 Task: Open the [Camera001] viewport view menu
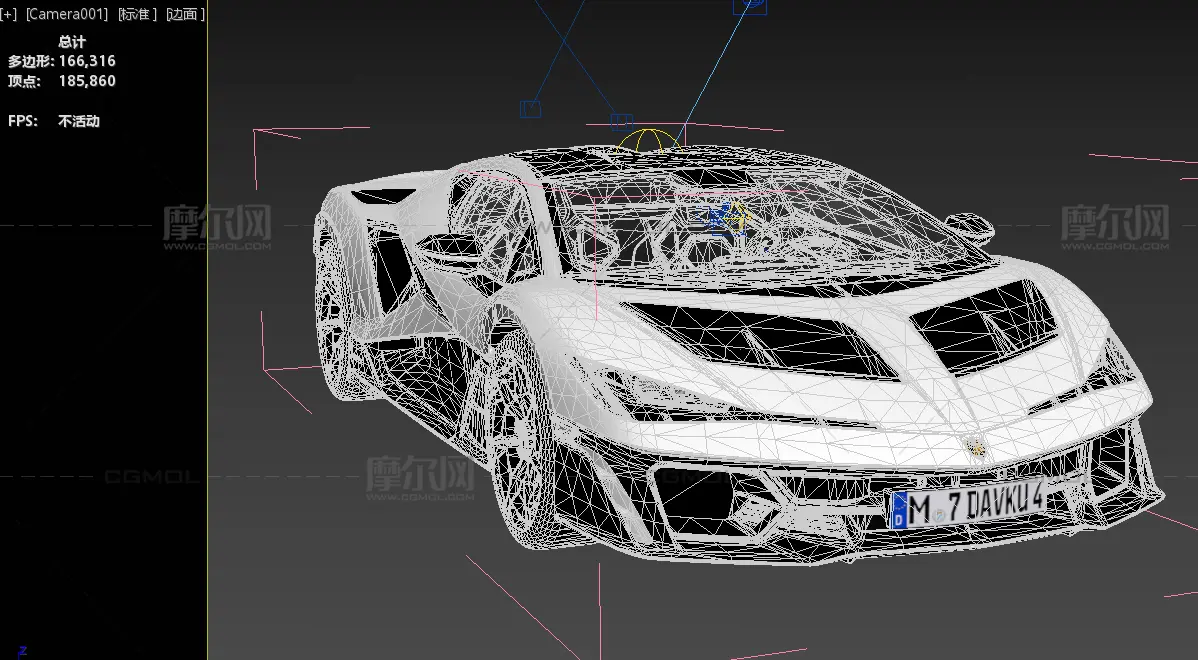(66, 14)
